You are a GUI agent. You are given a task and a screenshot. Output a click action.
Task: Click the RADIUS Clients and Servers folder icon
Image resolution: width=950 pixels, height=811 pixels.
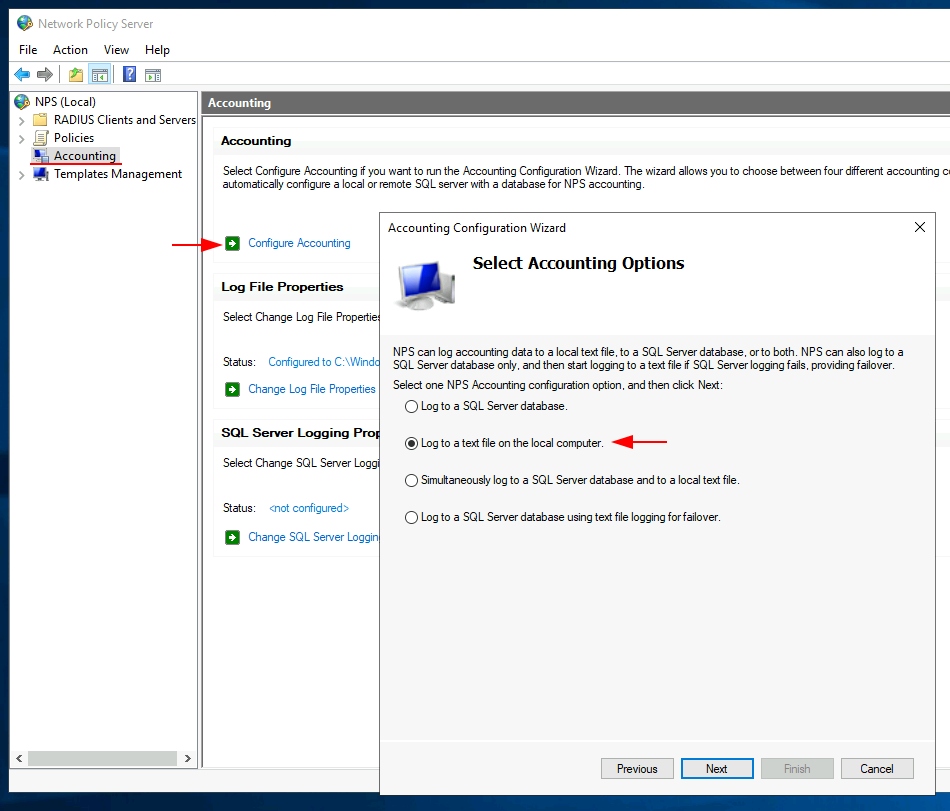tap(40, 120)
